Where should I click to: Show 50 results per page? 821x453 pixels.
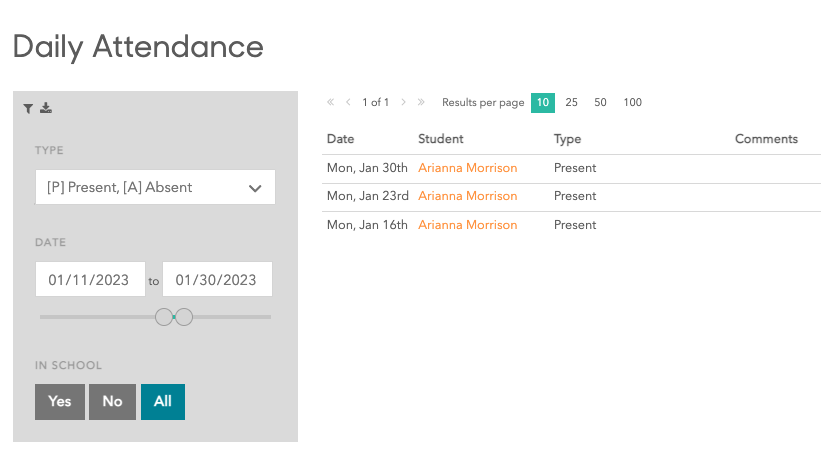point(600,102)
